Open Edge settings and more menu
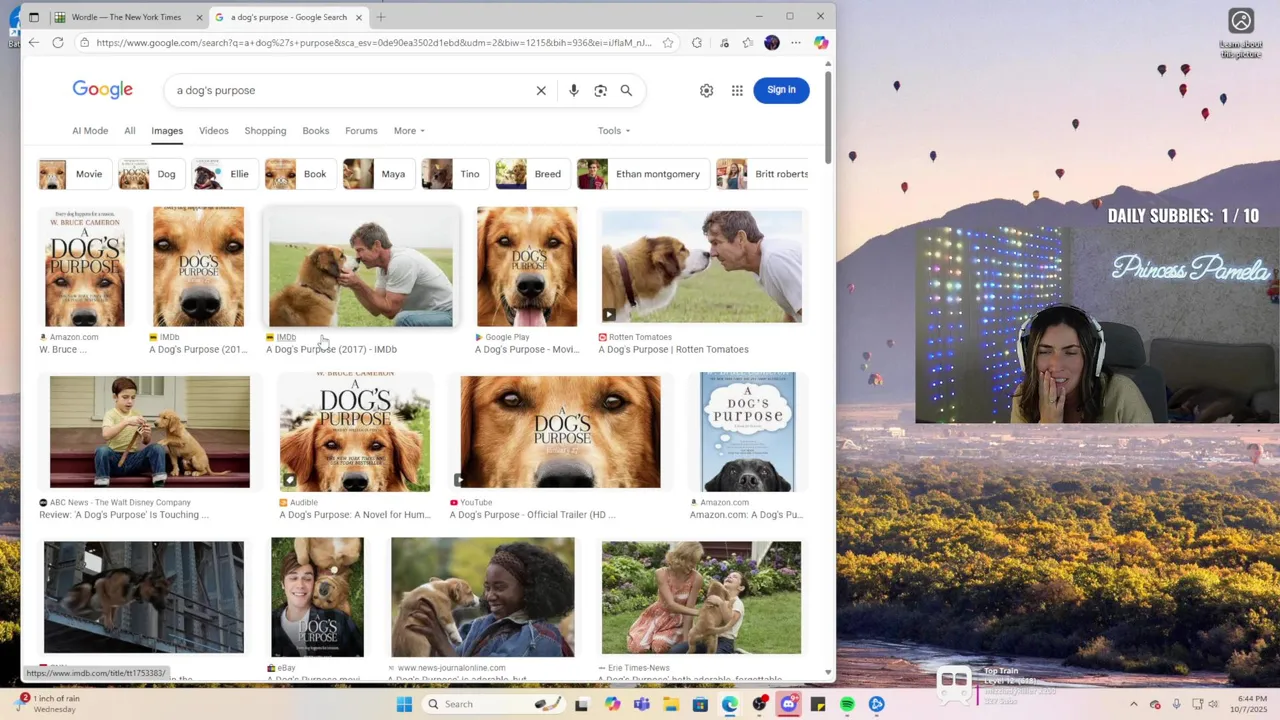The image size is (1280, 720). (x=796, y=43)
